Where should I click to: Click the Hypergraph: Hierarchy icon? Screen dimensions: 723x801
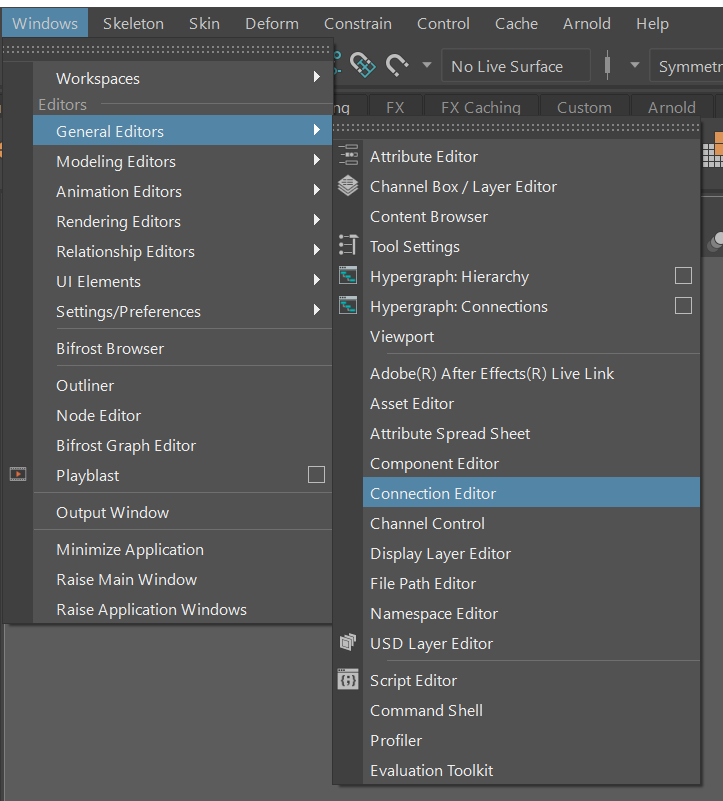[348, 276]
